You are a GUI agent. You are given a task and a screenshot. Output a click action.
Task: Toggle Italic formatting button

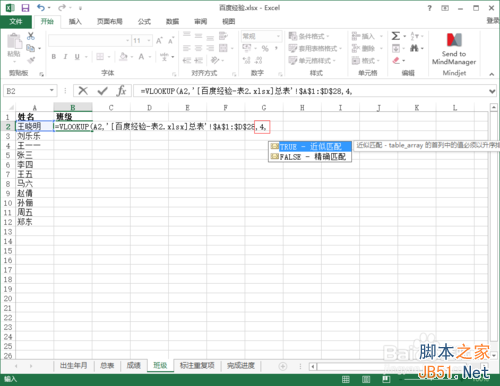[65, 57]
